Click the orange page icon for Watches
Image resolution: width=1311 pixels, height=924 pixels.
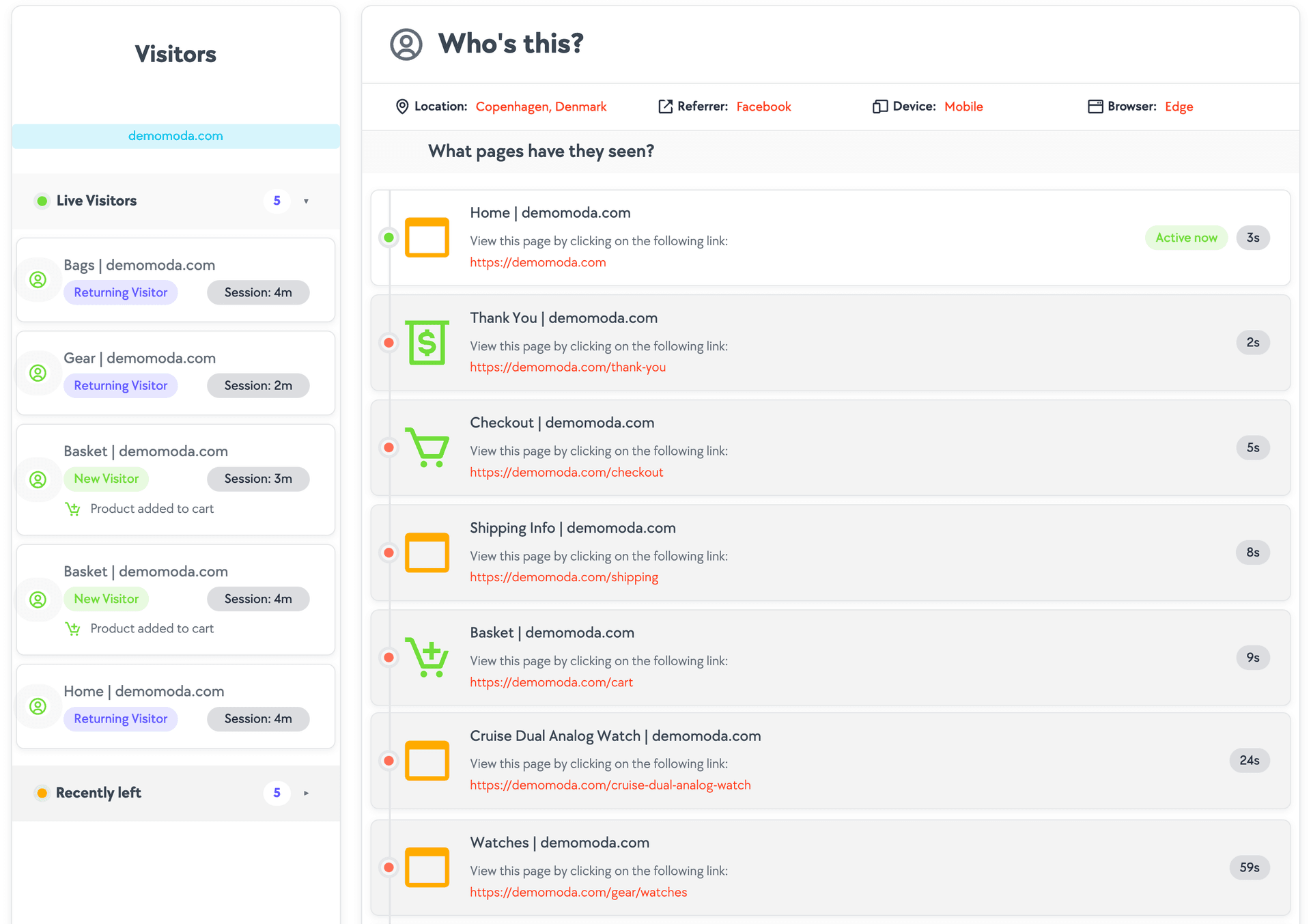[x=427, y=867]
